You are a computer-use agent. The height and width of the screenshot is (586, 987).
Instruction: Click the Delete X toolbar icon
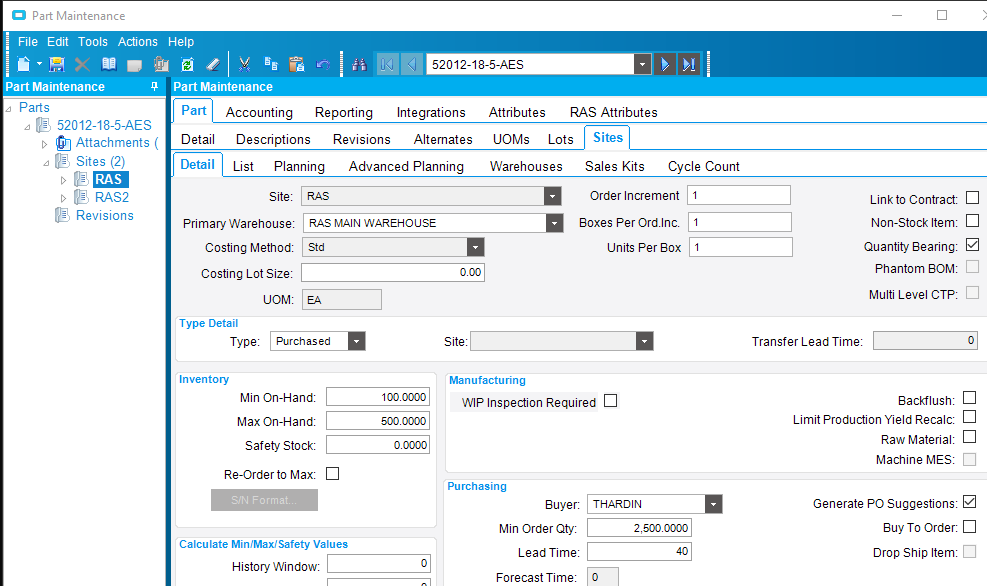[82, 64]
